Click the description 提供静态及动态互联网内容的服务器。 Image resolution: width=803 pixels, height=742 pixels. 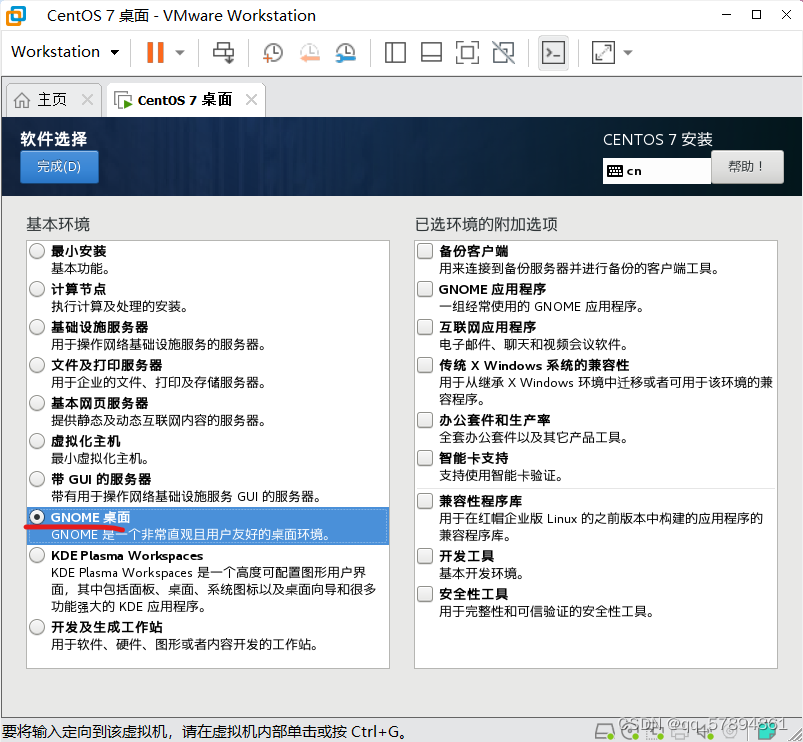click(x=159, y=420)
